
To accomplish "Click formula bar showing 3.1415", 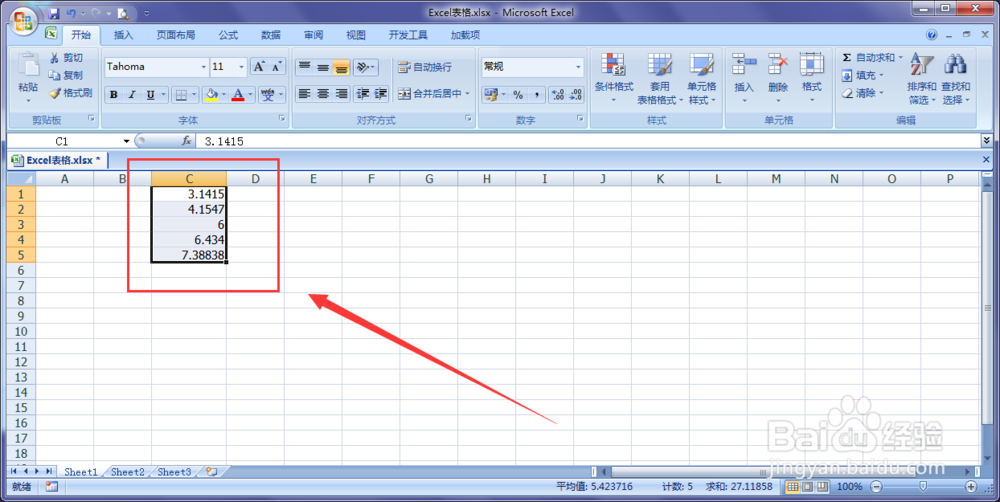I will 587,141.
